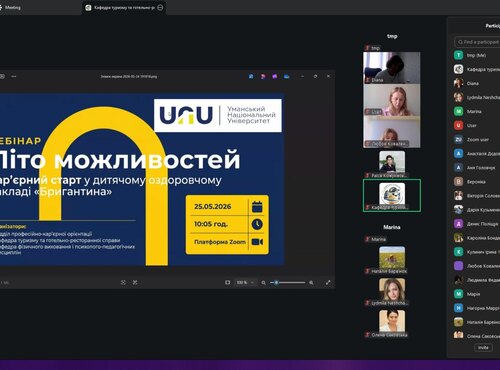Select participant Аня Головчук in the list
500x370 pixels.
tap(477, 168)
